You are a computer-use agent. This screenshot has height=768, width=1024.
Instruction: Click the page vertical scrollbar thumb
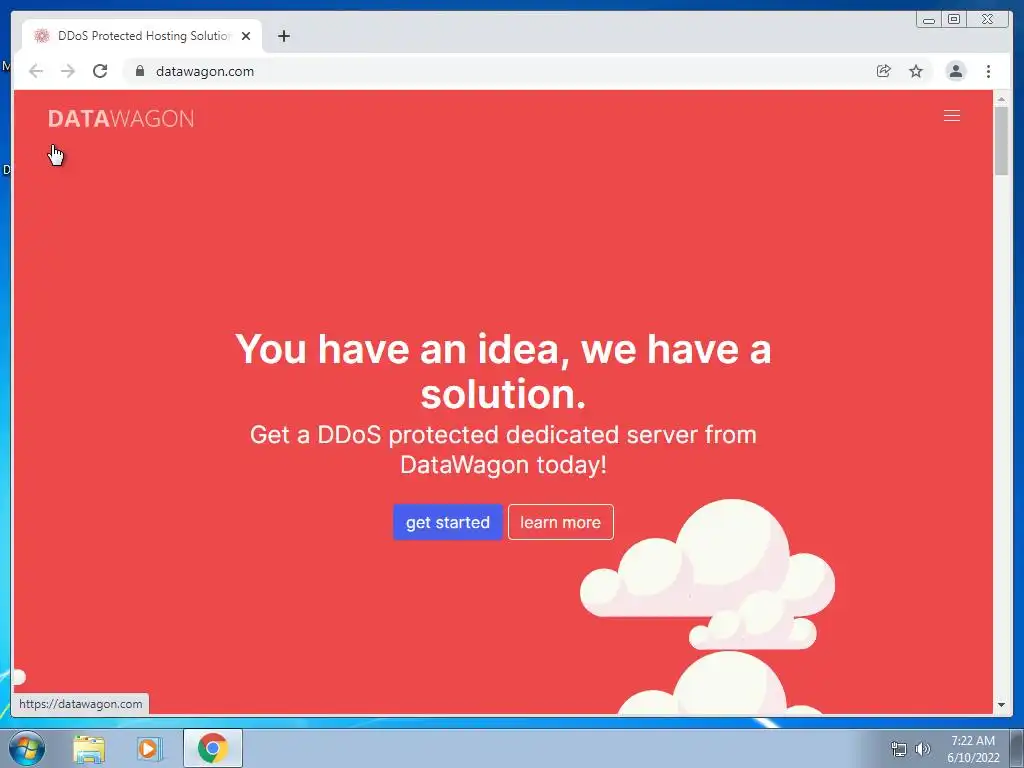click(x=1001, y=140)
